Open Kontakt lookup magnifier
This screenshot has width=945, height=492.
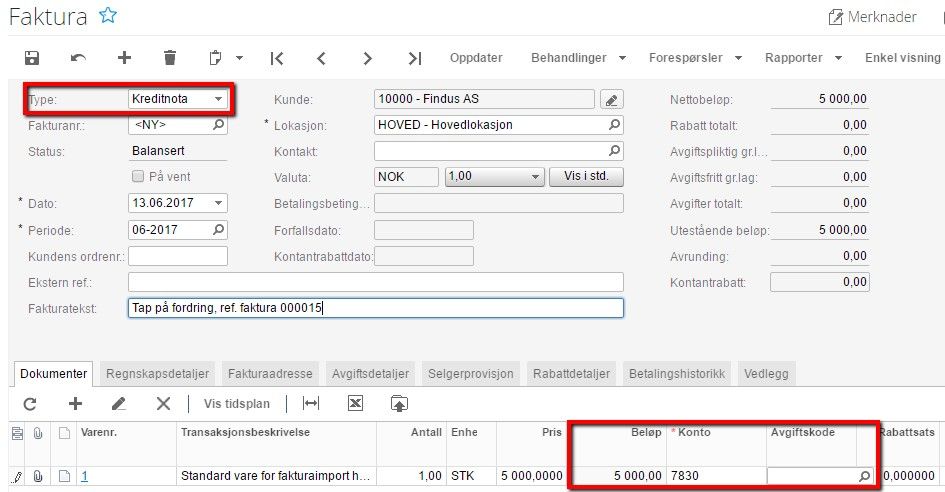(614, 151)
